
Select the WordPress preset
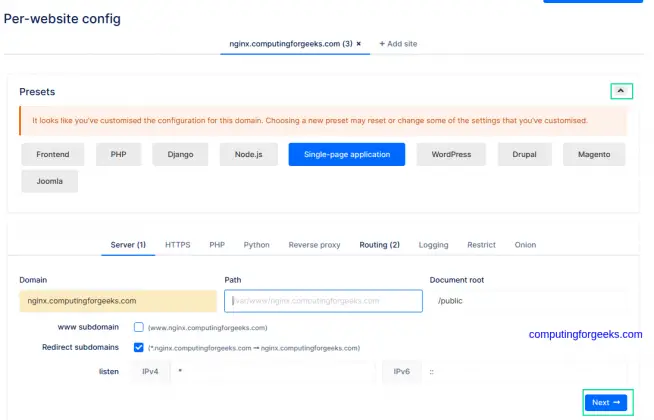click(451, 155)
